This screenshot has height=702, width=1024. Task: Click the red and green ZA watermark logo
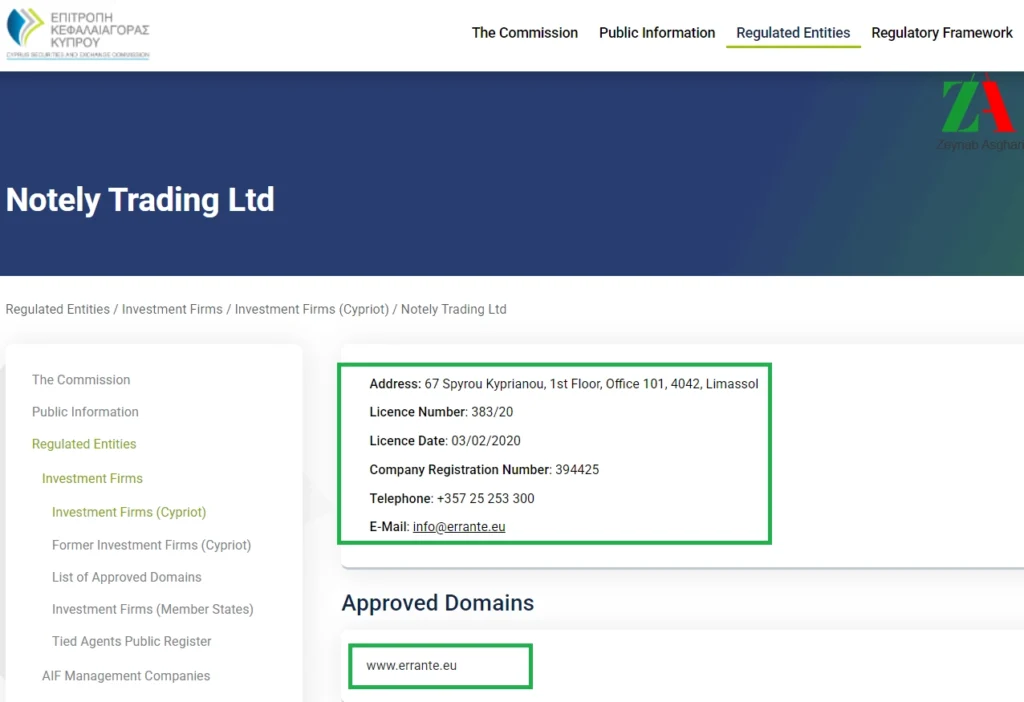point(978,108)
